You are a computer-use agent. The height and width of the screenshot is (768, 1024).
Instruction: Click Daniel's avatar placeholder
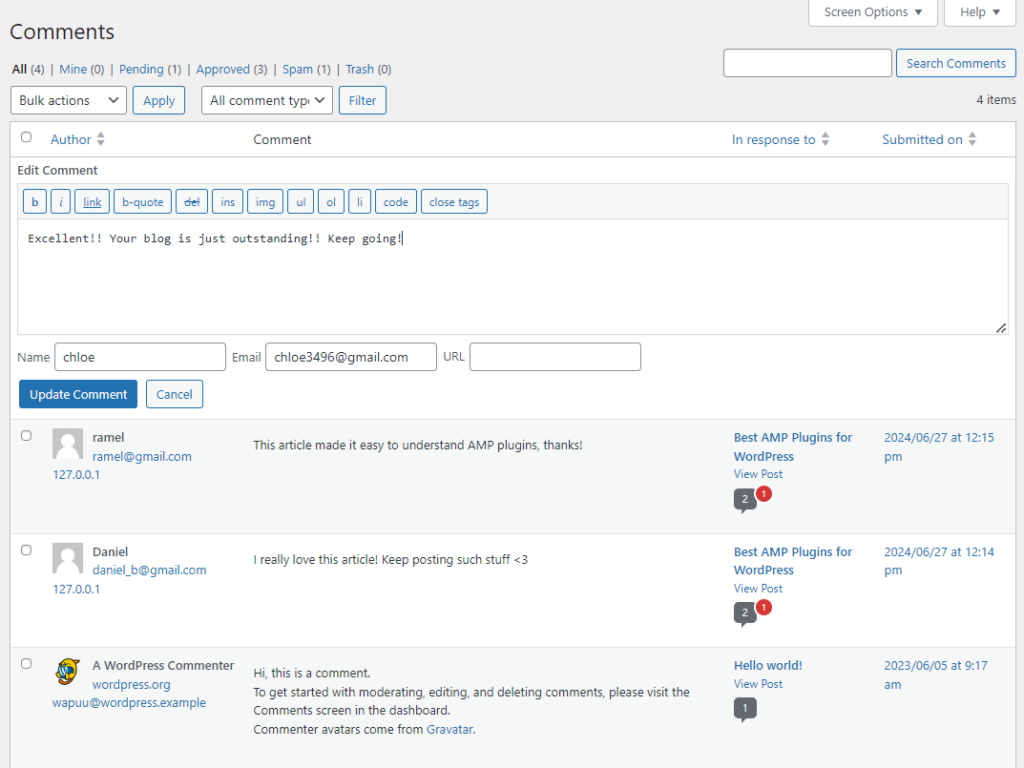(x=67, y=558)
